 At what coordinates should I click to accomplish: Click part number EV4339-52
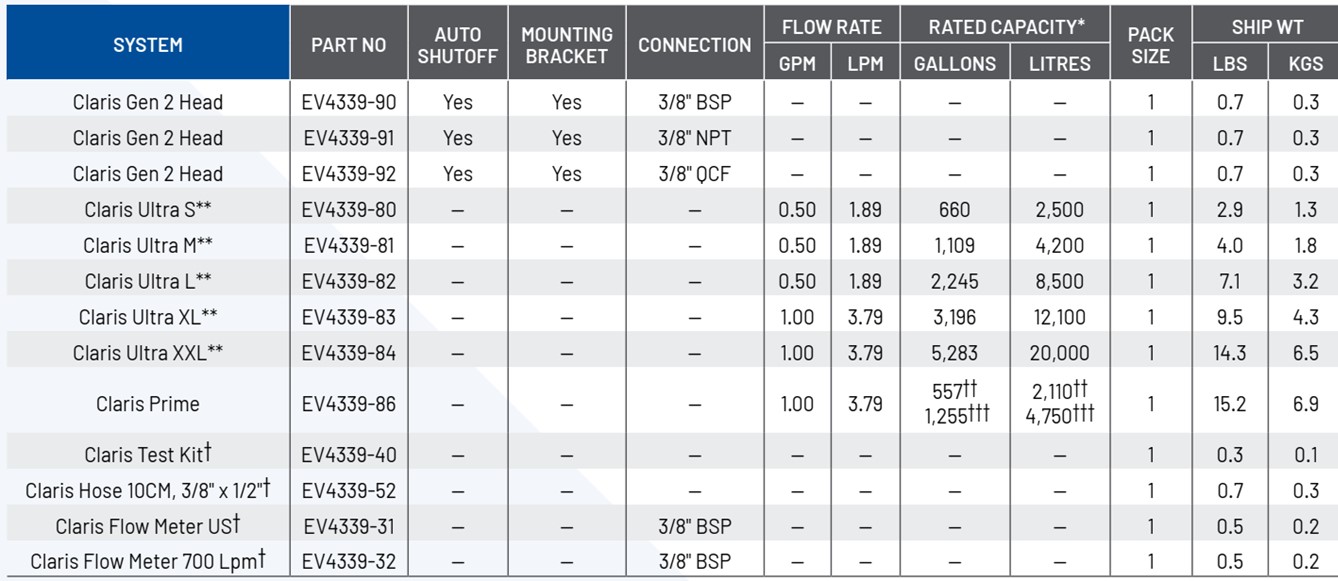point(349,491)
